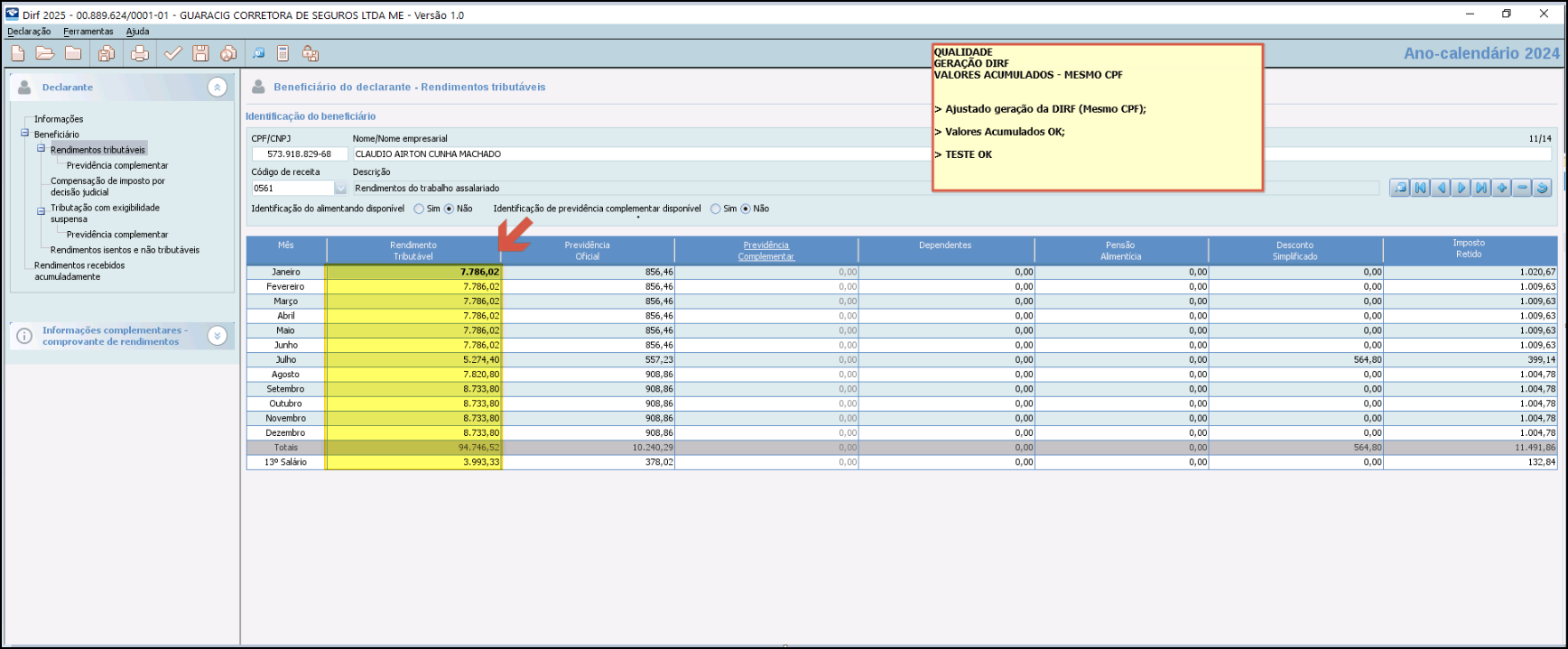The image size is (1568, 649).
Task: Click the Rendimento Tributável column header
Action: tap(413, 251)
